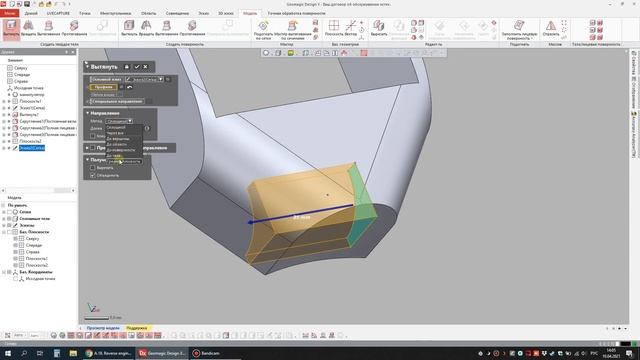Image resolution: width=640 pixels, height=360 pixels.
Task: Switch to the Домой ribbon tab
Action: tap(31, 13)
